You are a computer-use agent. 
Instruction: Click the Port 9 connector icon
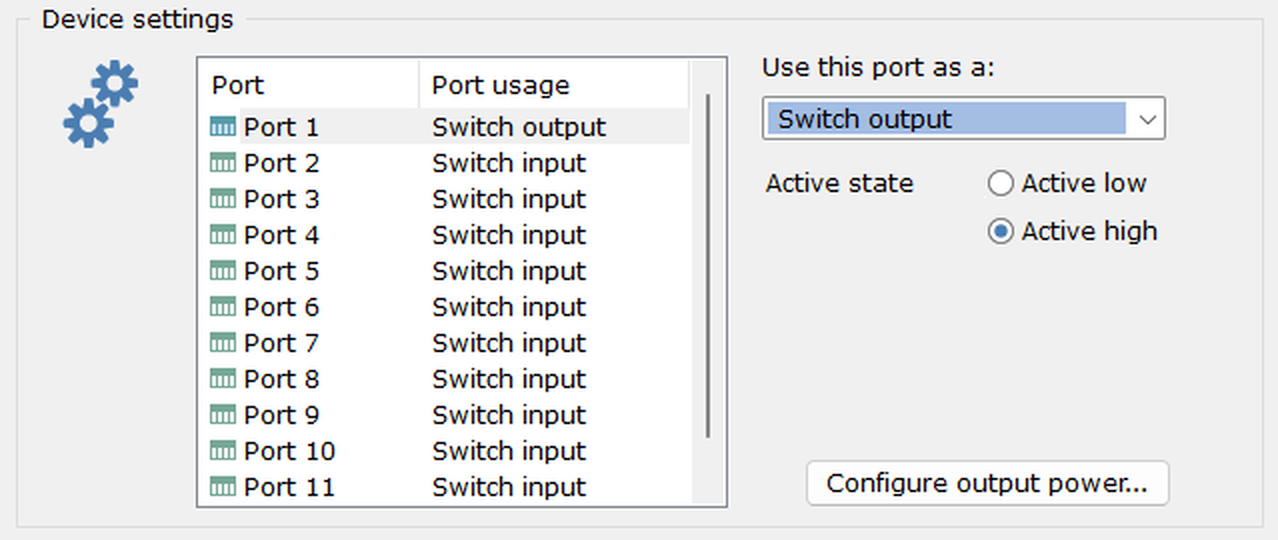(223, 415)
